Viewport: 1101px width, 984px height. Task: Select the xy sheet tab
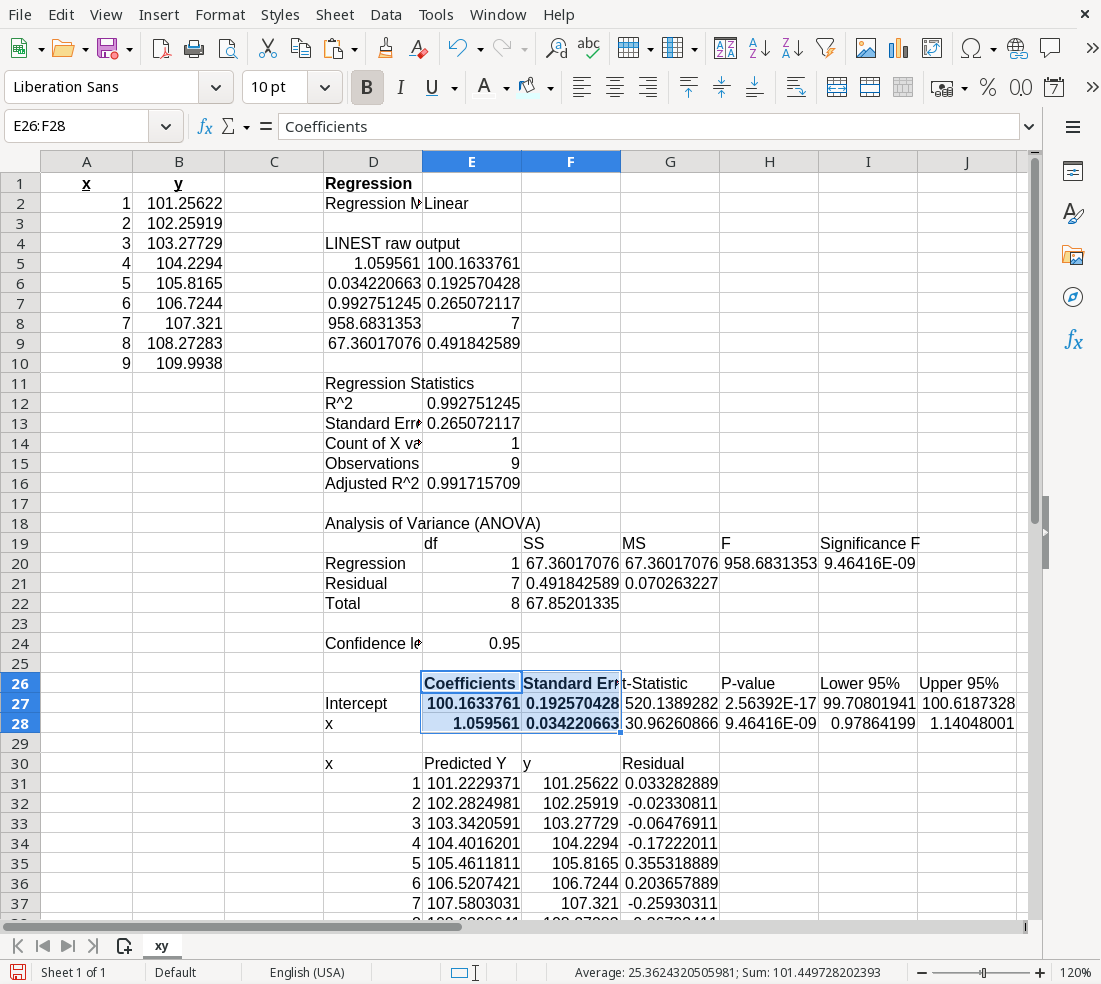click(161, 945)
